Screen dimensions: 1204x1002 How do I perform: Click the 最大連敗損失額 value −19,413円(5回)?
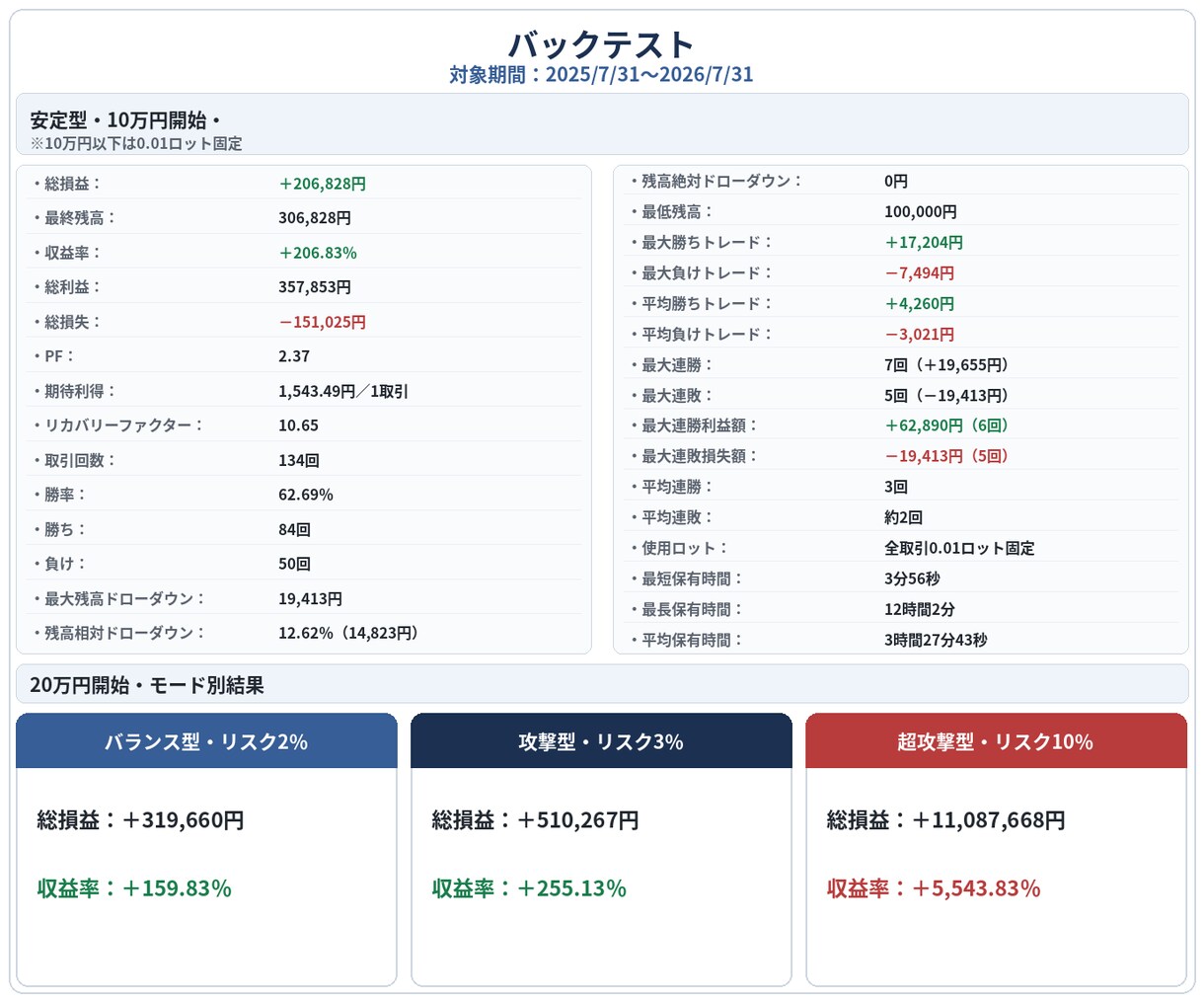(949, 456)
